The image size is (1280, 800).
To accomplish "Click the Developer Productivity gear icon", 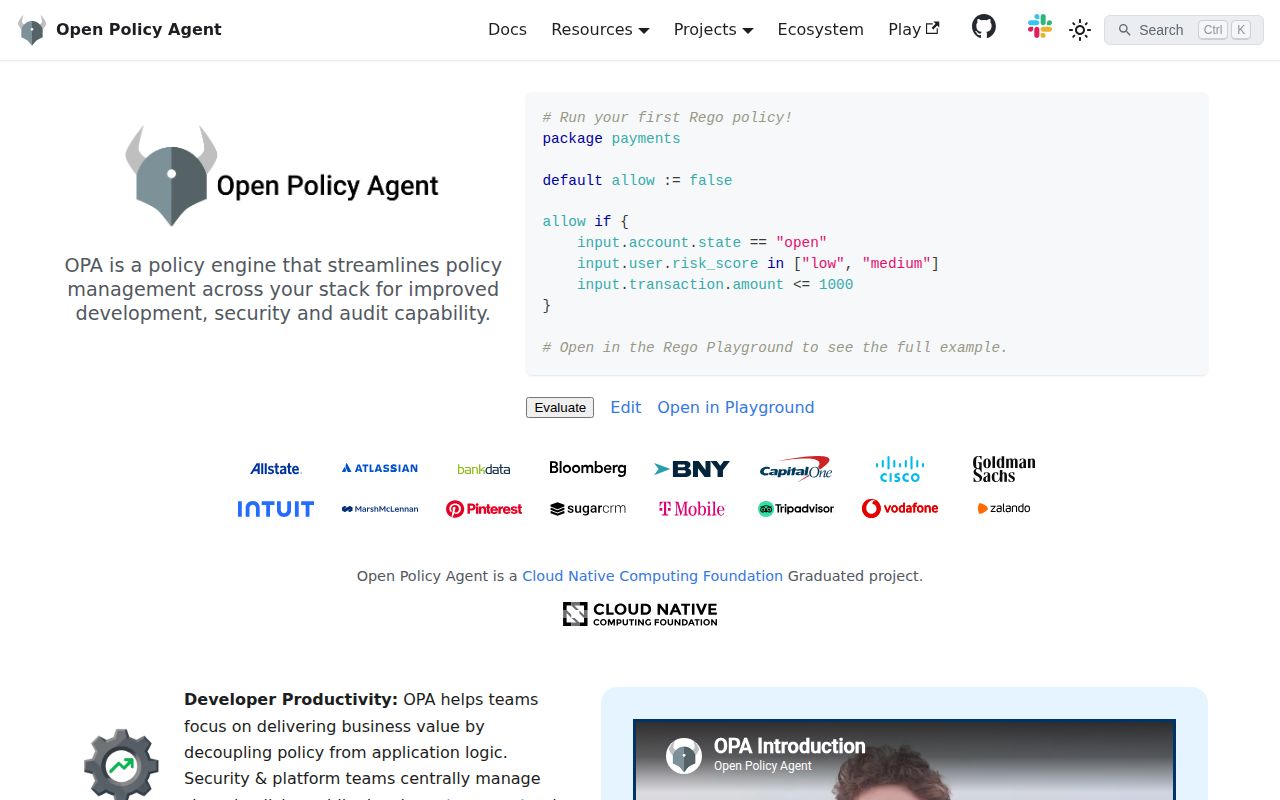I will coord(121,767).
